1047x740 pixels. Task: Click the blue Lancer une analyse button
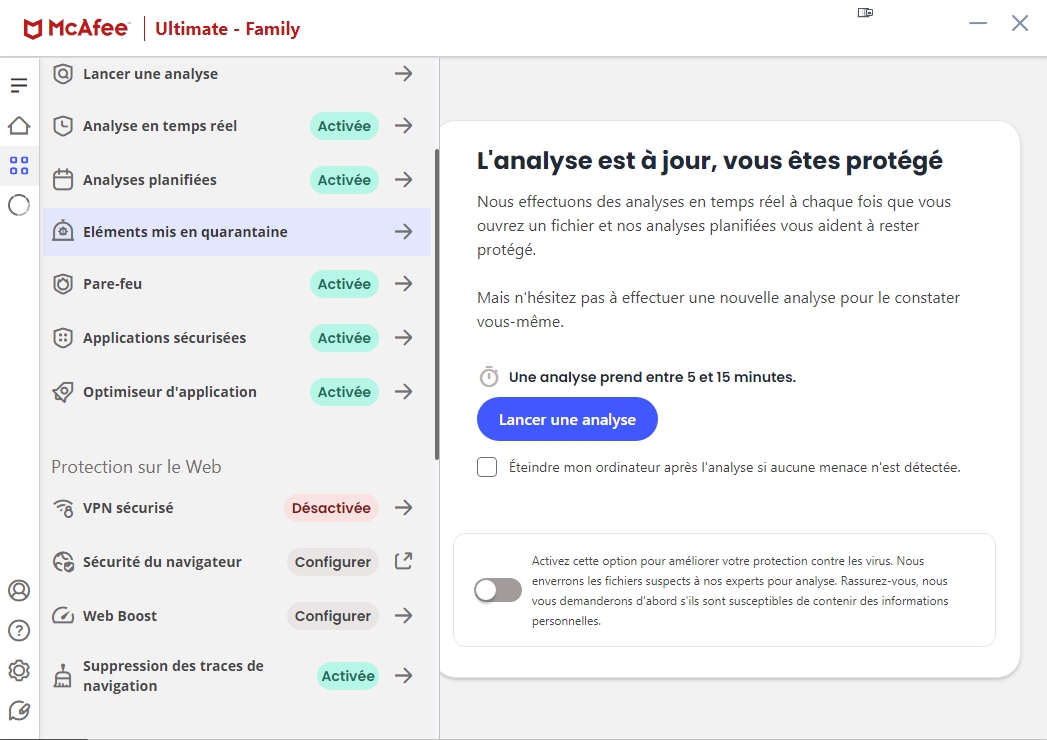(567, 419)
